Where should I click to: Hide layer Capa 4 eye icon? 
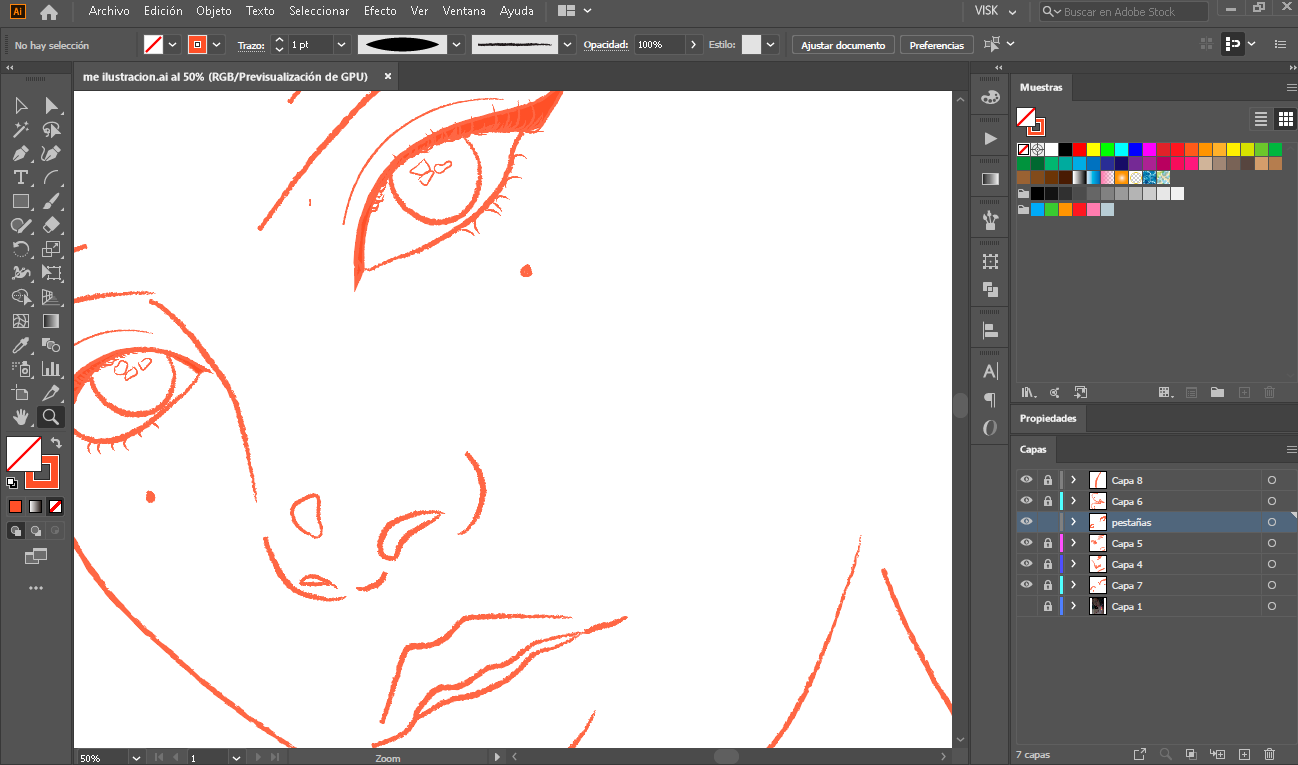[x=1026, y=564]
